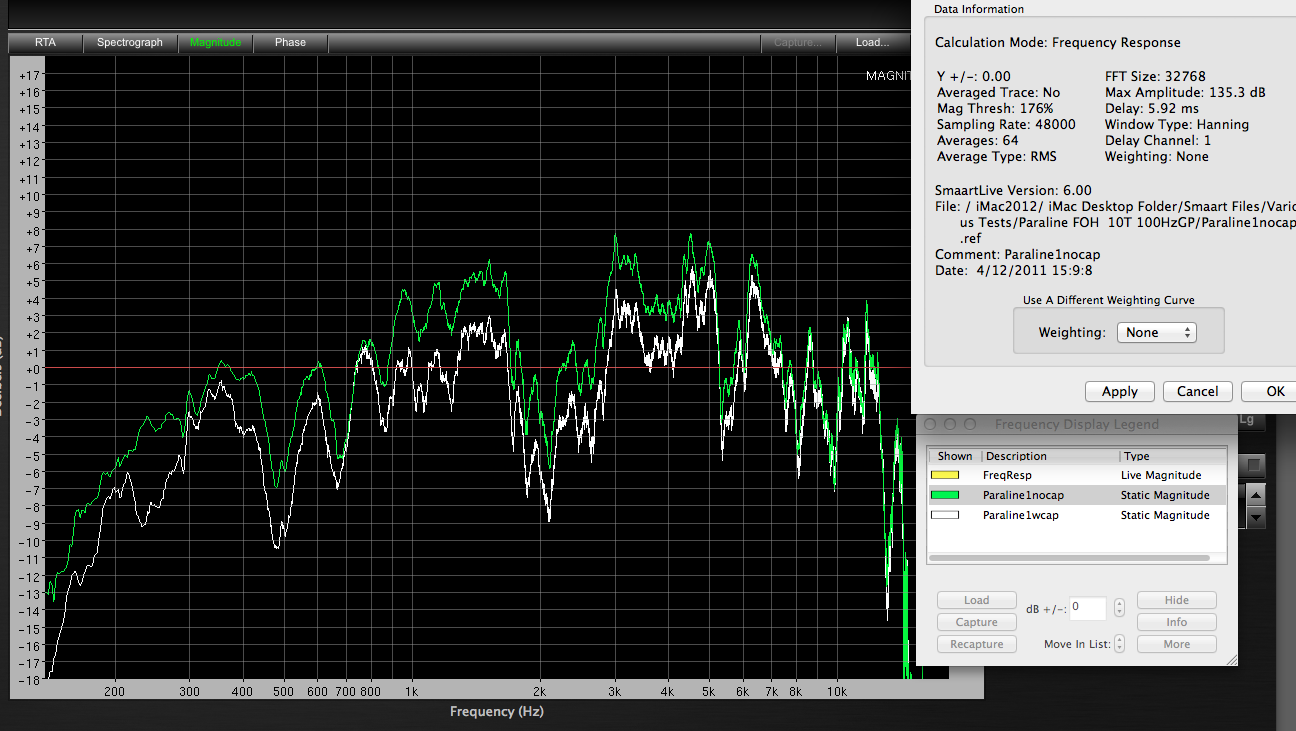The width and height of the screenshot is (1296, 731).
Task: Click the Move In List stepper
Action: coord(1119,644)
